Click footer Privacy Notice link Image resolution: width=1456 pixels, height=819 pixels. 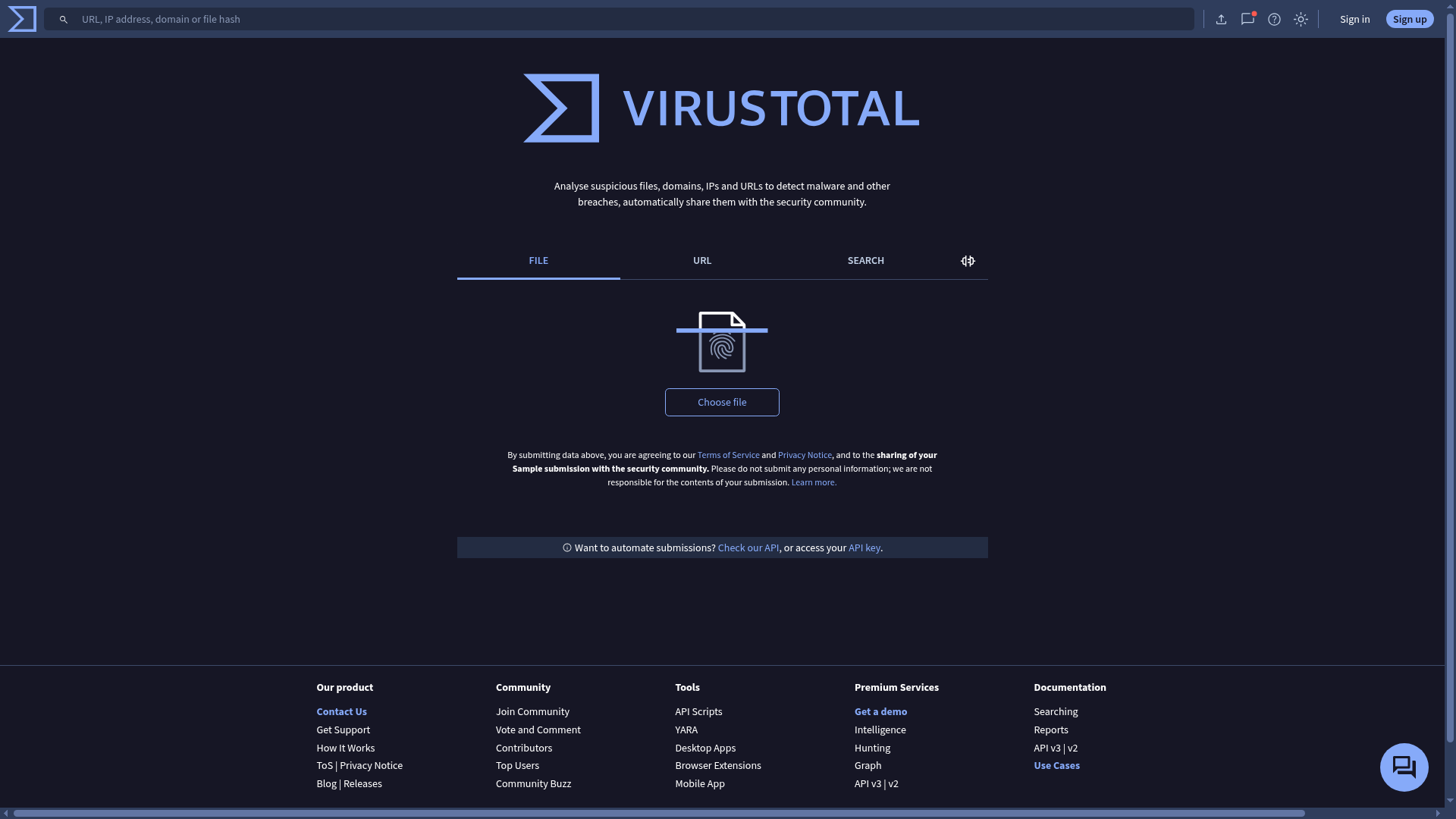click(371, 766)
